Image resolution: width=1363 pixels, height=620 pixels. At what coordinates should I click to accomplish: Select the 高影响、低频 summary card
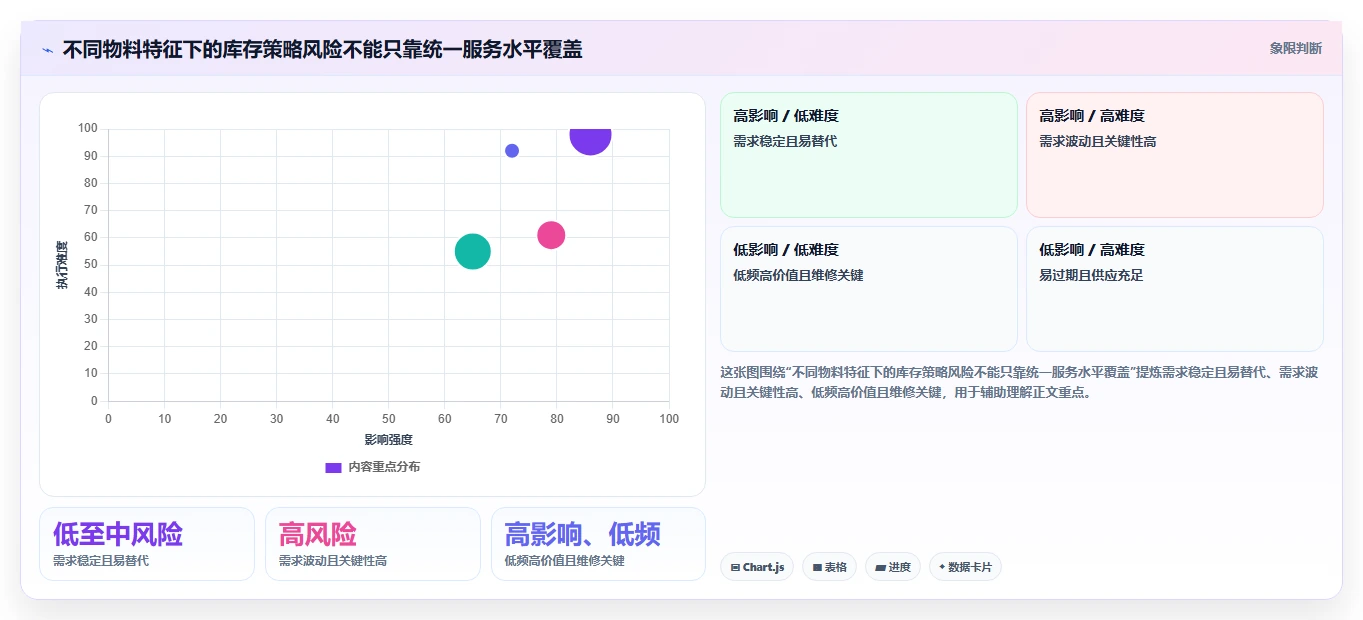pos(598,544)
